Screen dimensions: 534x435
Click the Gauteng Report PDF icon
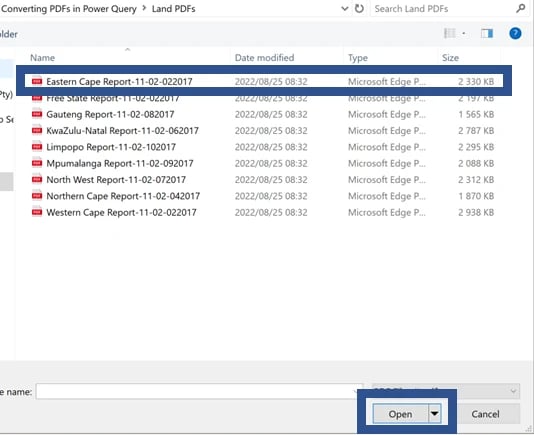(37, 114)
